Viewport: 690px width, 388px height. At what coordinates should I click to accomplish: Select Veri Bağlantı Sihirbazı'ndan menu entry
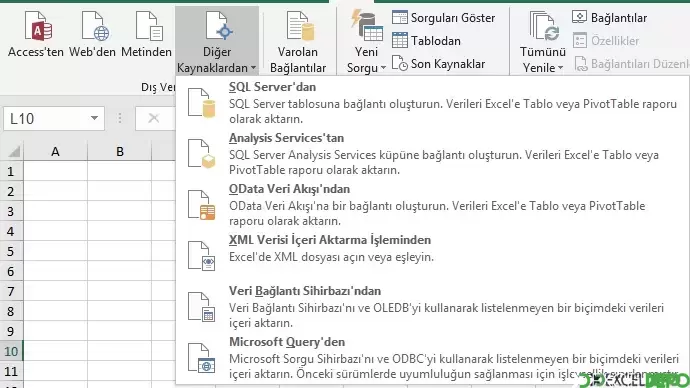pos(432,307)
